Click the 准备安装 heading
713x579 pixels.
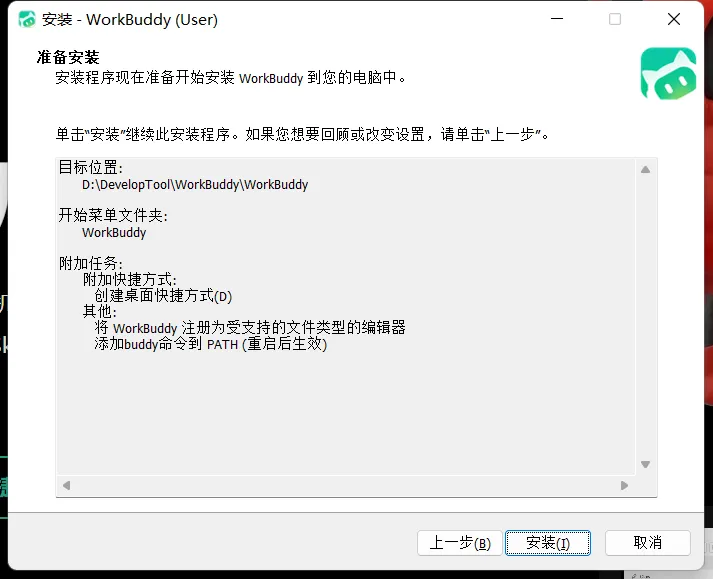(x=68, y=58)
